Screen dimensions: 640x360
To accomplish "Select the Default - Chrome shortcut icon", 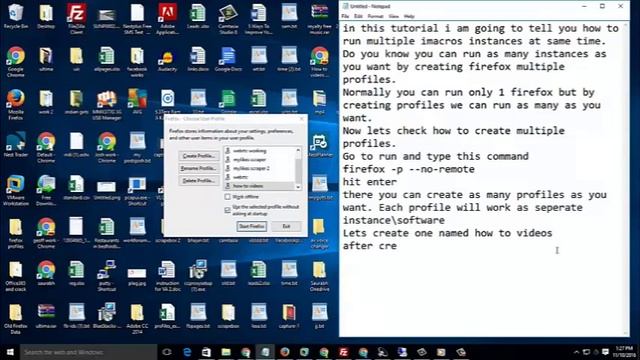I will point(46,147).
